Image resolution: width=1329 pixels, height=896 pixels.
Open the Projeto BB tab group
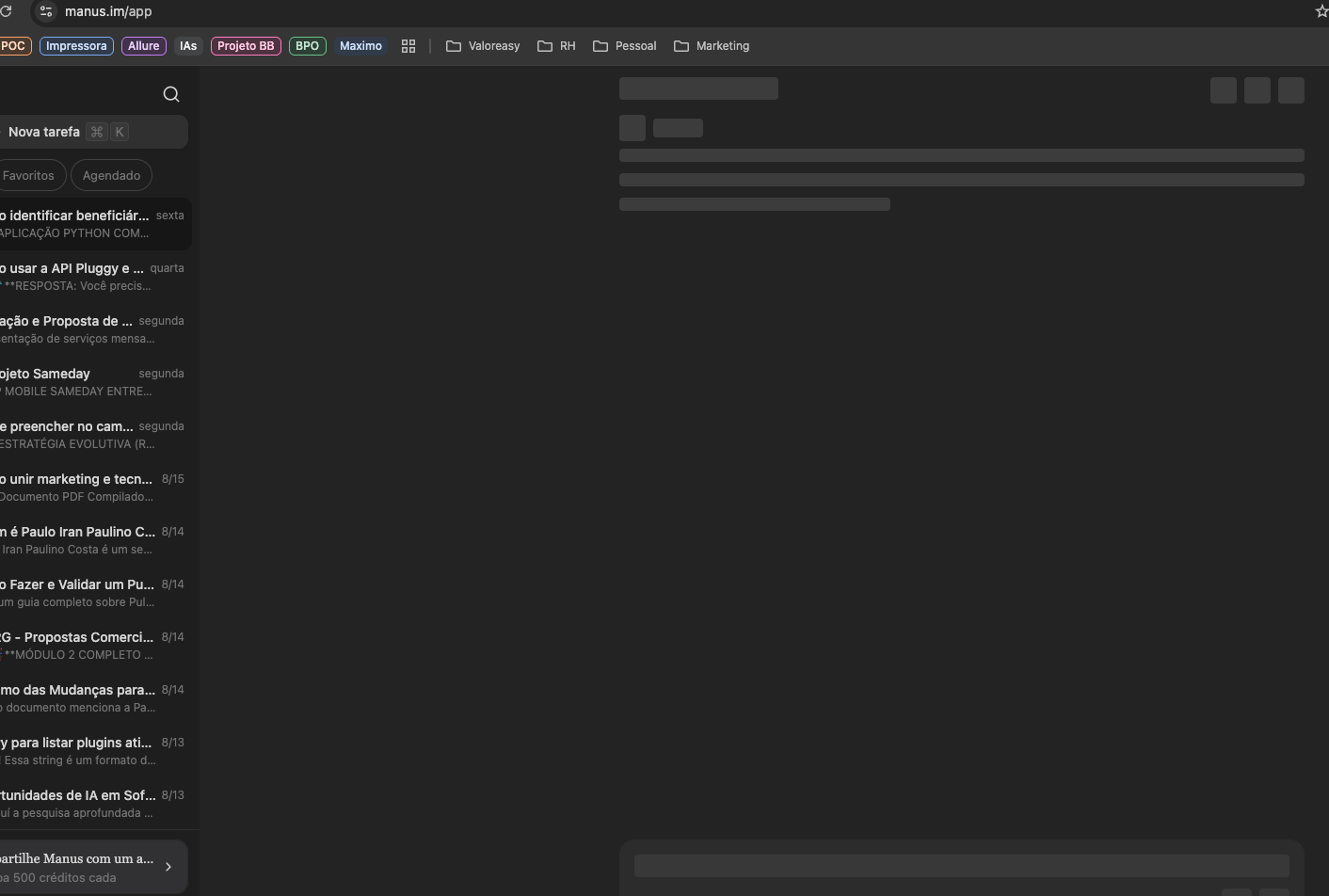pos(246,46)
